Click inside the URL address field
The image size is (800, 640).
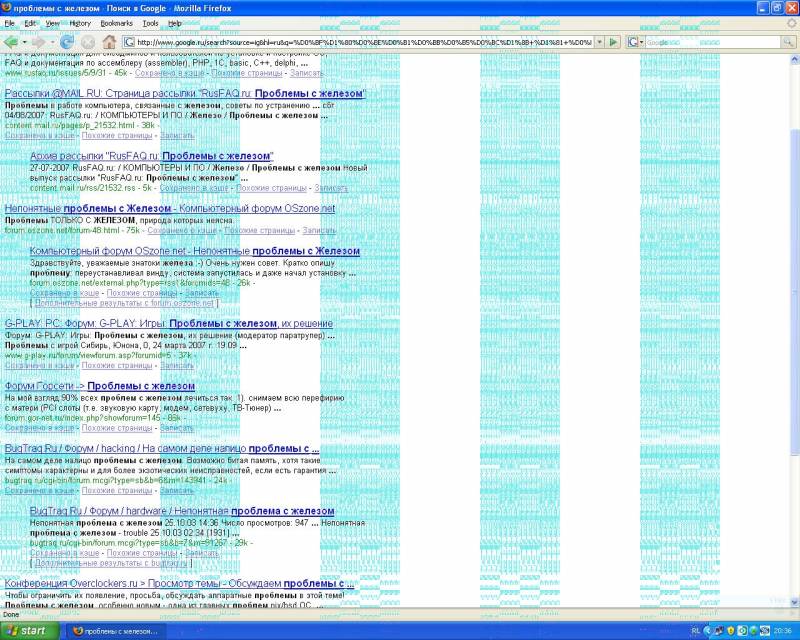pyautogui.click(x=360, y=42)
